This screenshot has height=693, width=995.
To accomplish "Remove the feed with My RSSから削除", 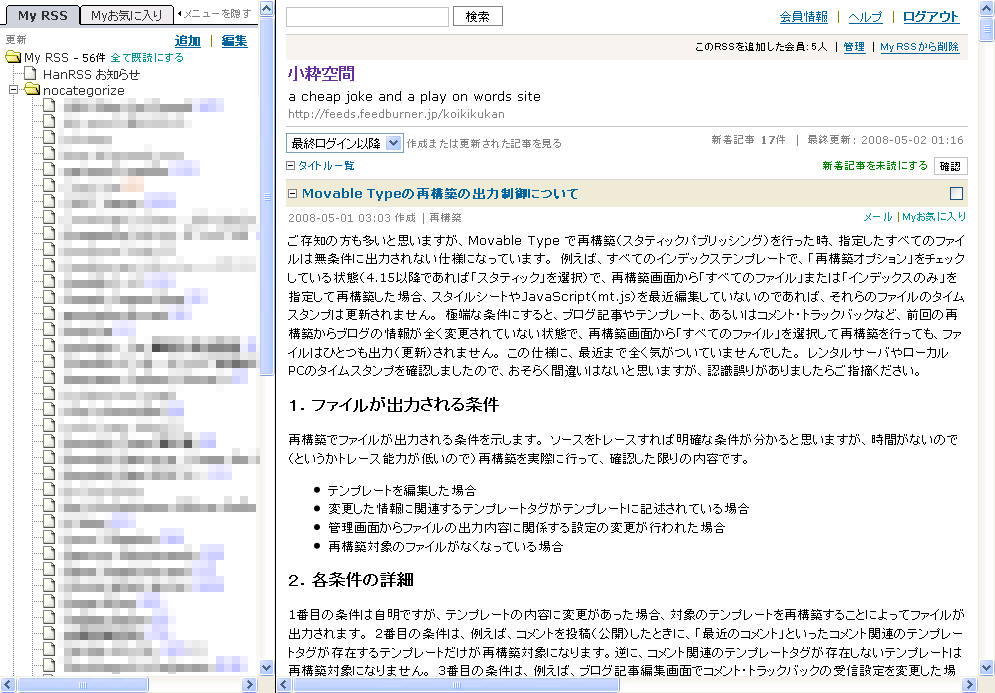I will (x=919, y=47).
